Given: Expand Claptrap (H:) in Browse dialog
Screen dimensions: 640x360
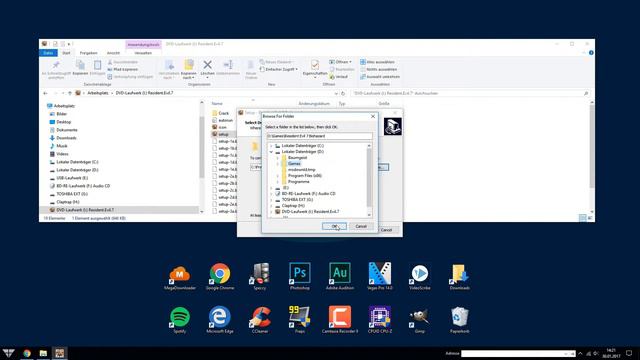Looking at the screenshot, I should click(271, 206).
